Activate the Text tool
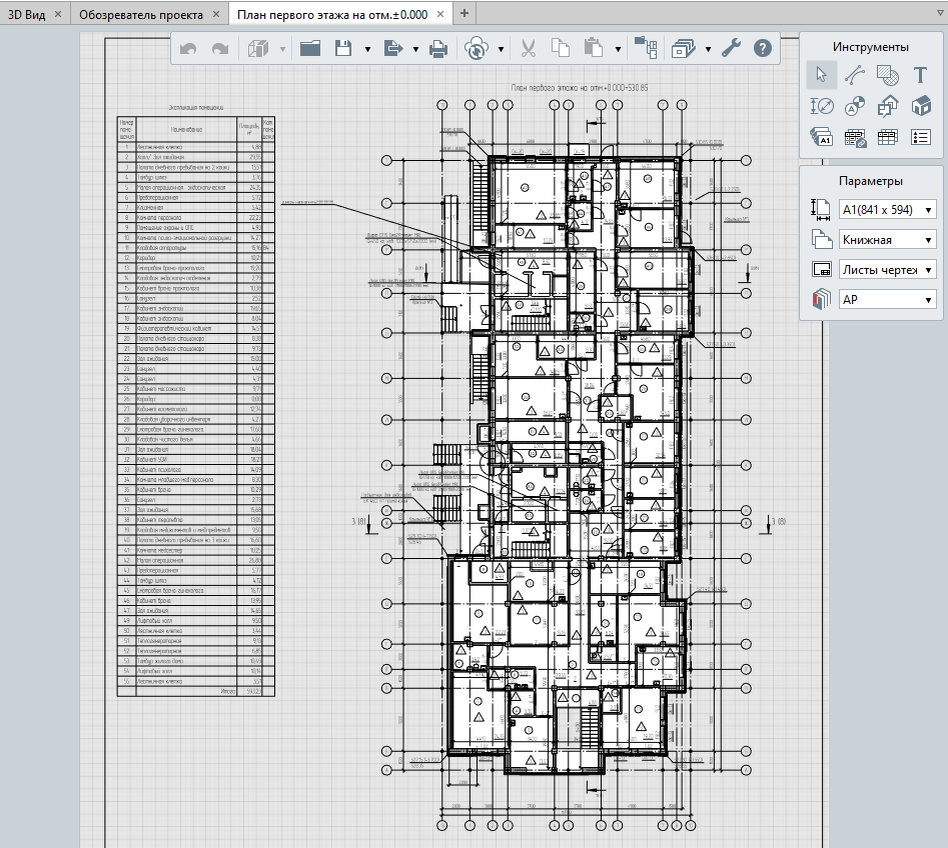Screen dimensions: 948x848 coord(921,75)
